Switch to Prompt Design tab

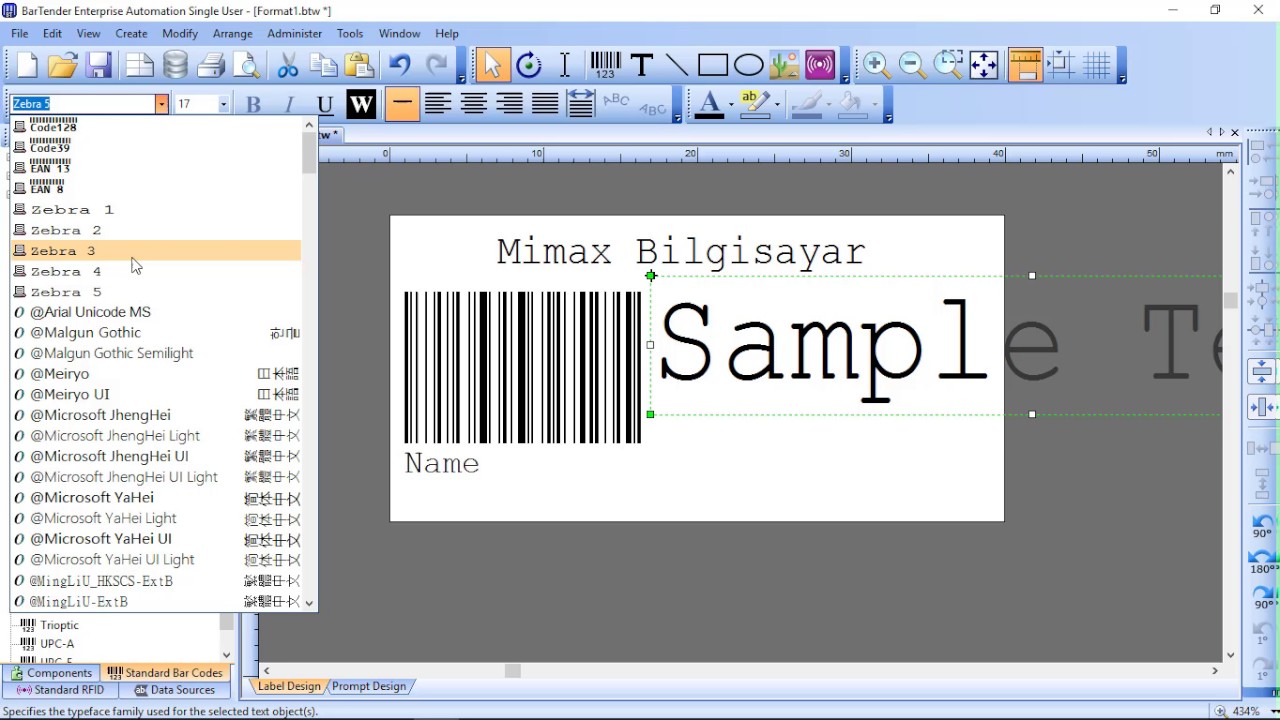(369, 686)
